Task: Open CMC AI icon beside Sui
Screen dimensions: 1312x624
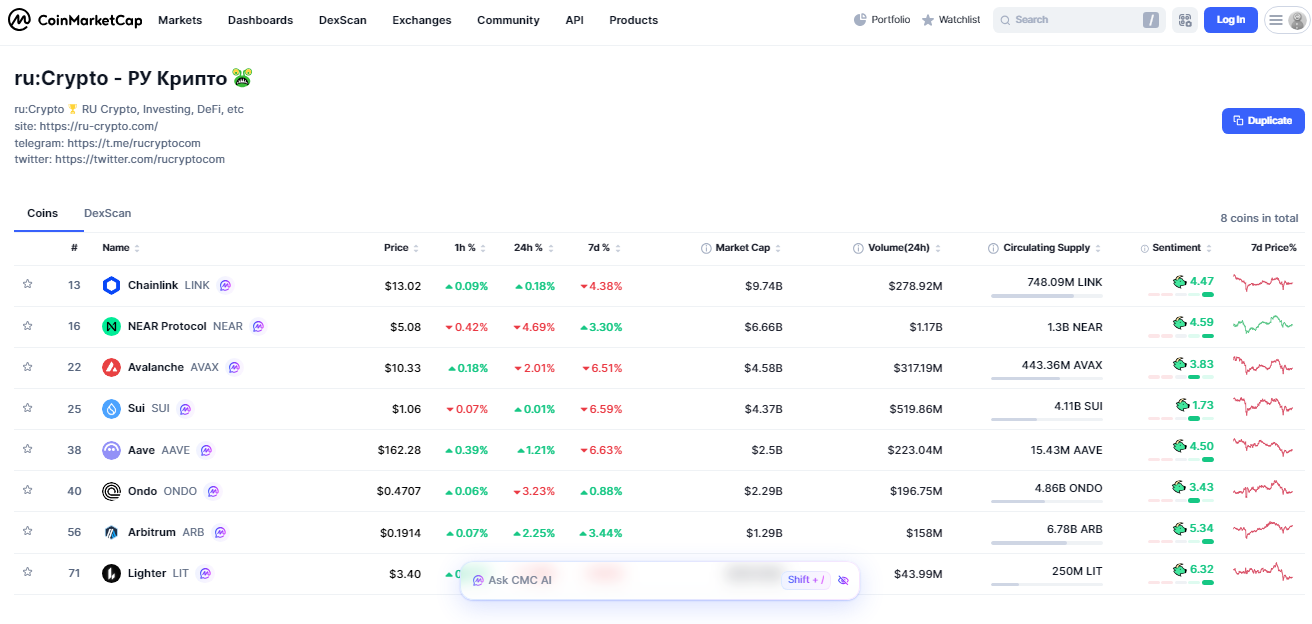Action: (x=185, y=408)
